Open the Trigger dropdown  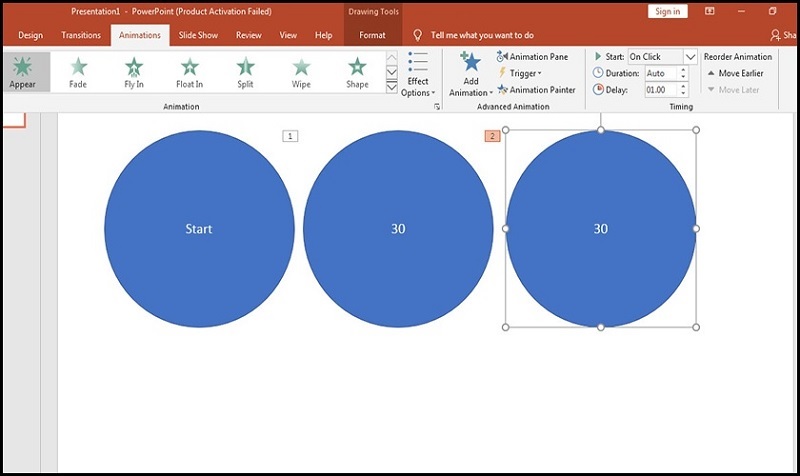coord(520,73)
